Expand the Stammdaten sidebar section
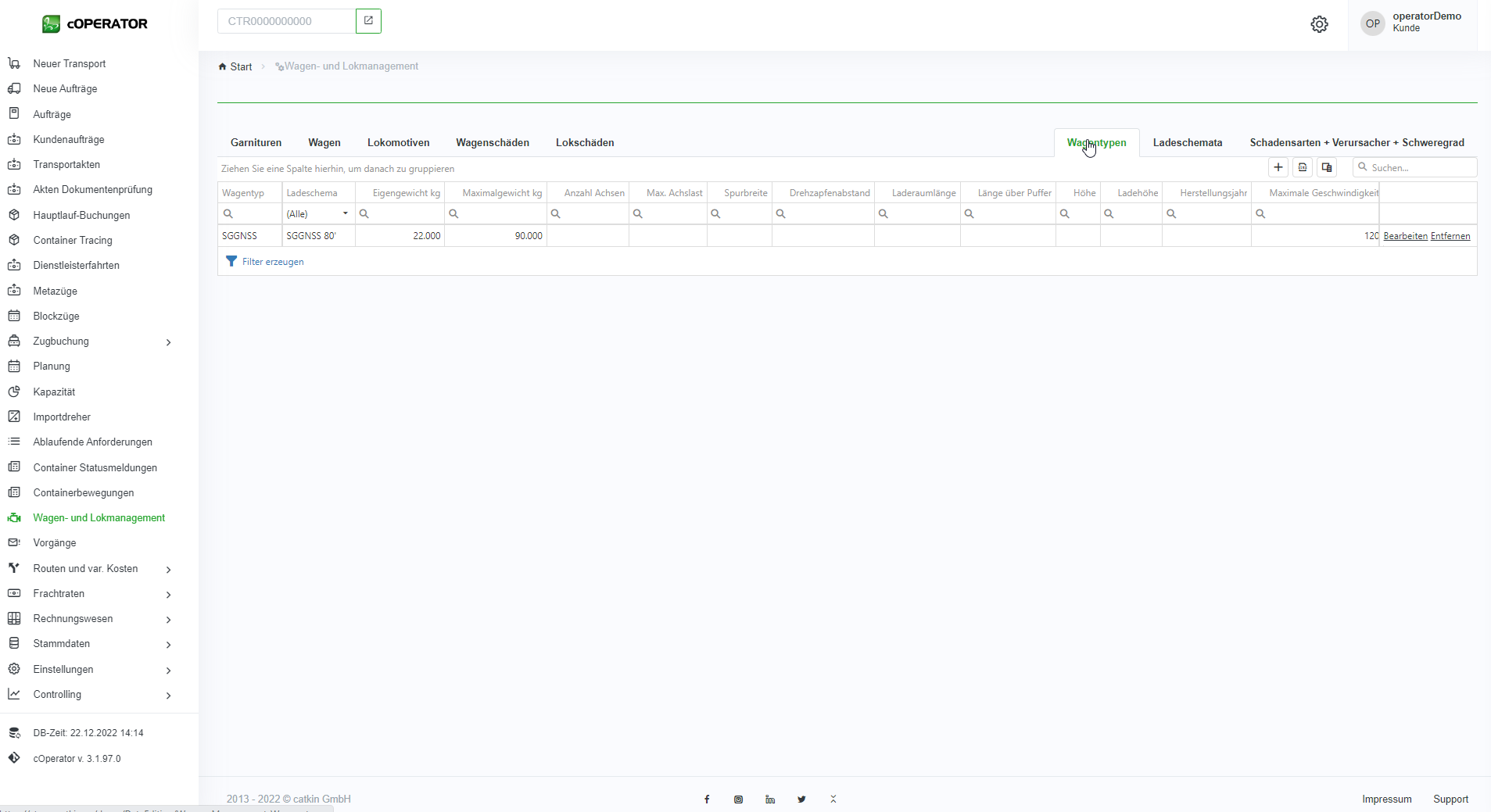Screen dimensions: 1491x812 (168, 645)
